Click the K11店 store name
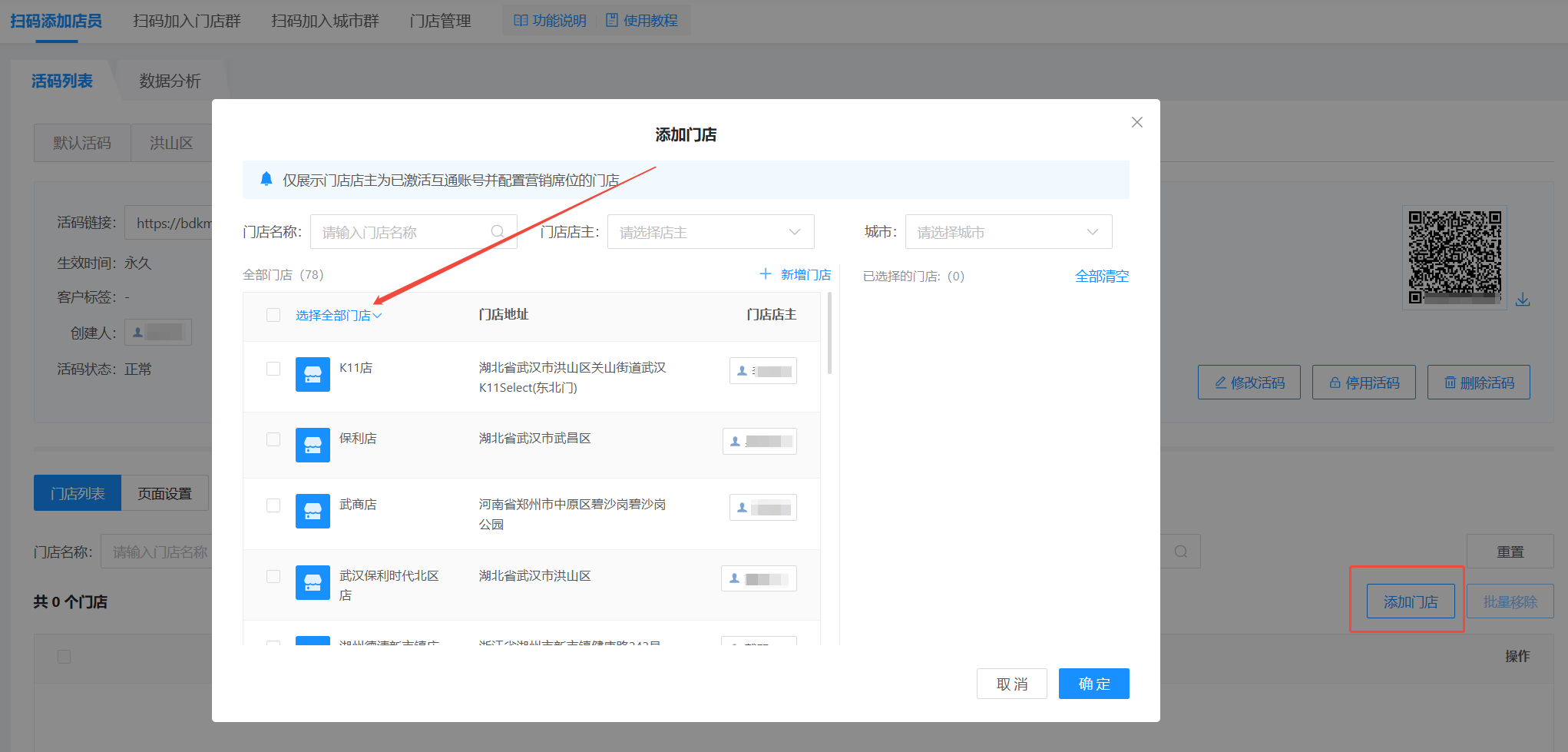The width and height of the screenshot is (1568, 752). coord(356,368)
